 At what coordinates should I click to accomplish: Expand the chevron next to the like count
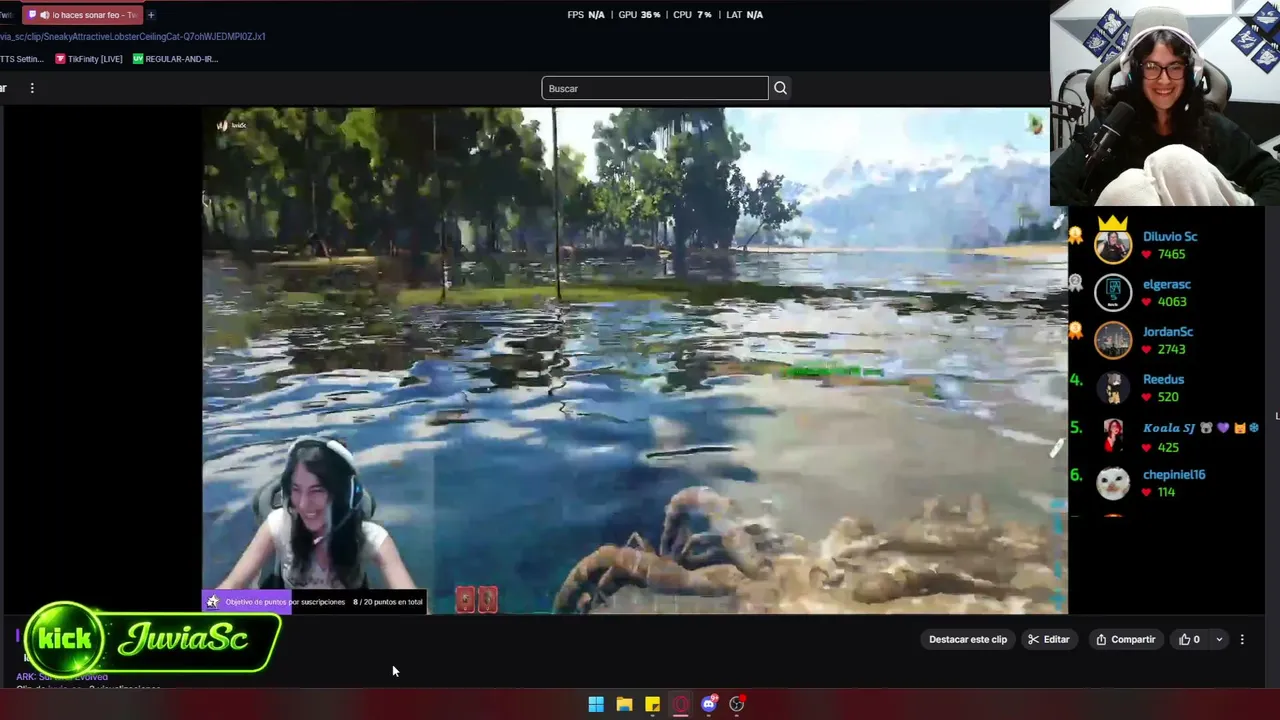1218,640
